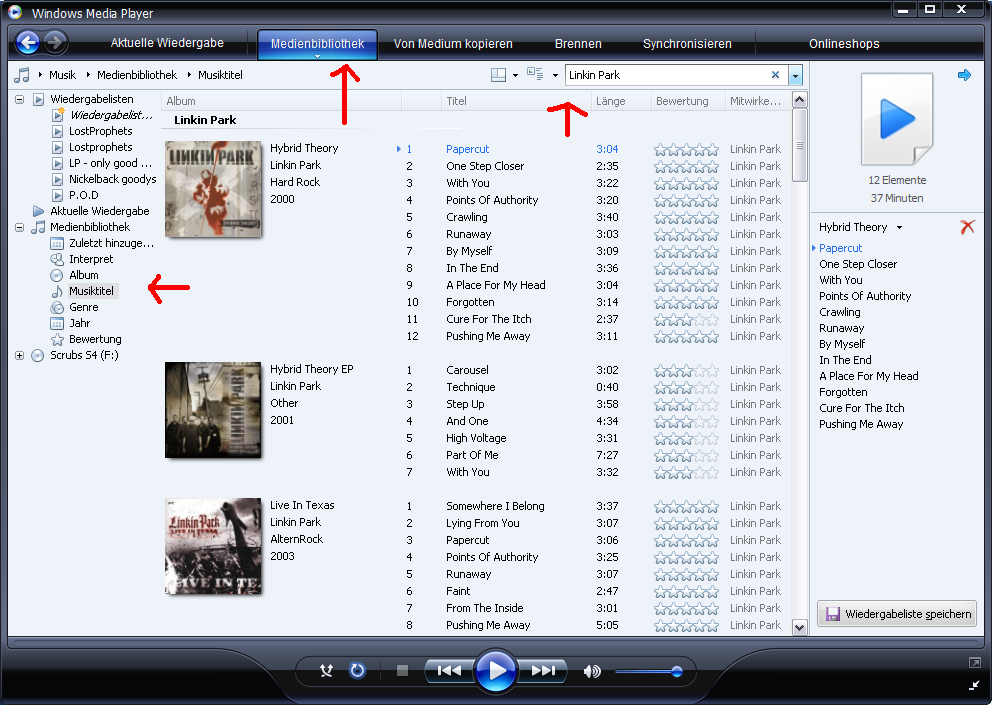The image size is (992, 705).
Task: Toggle repeat playback mode
Action: tap(357, 671)
